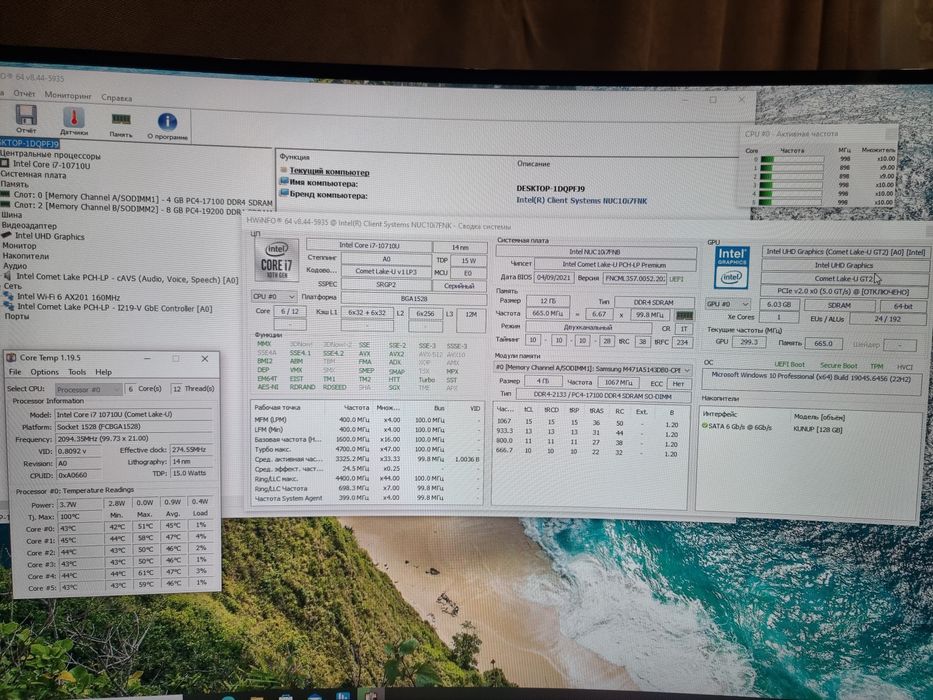Click the Intel Core i7 logo in the summary window

click(x=276, y=261)
